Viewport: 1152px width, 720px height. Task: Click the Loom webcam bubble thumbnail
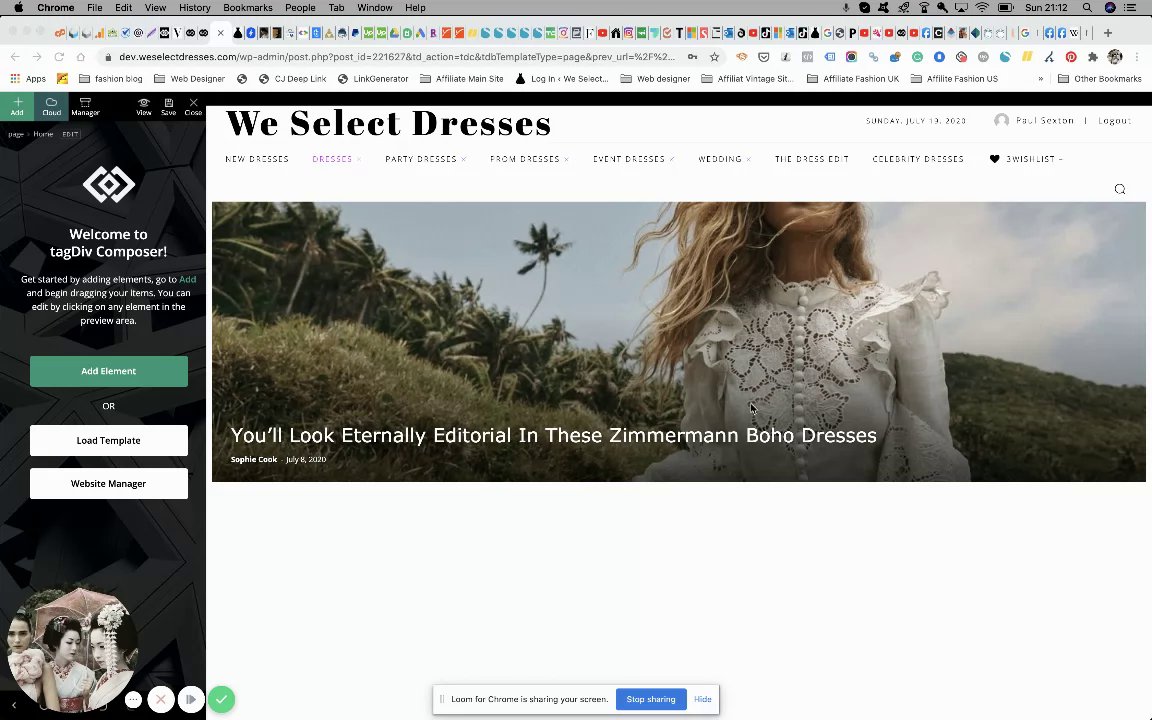[x=71, y=648]
